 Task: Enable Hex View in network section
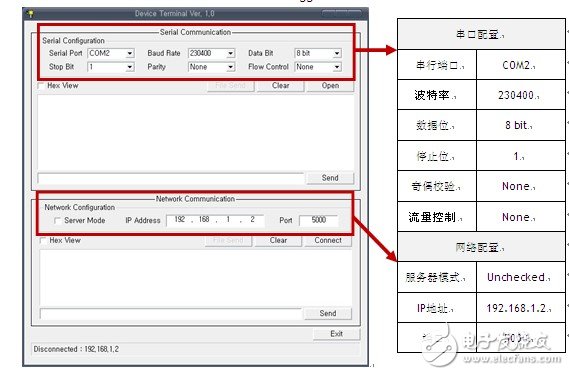click(43, 241)
